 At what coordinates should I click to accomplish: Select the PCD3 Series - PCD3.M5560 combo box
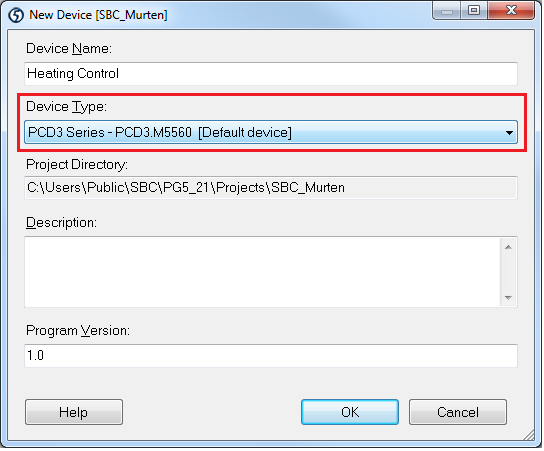271,133
